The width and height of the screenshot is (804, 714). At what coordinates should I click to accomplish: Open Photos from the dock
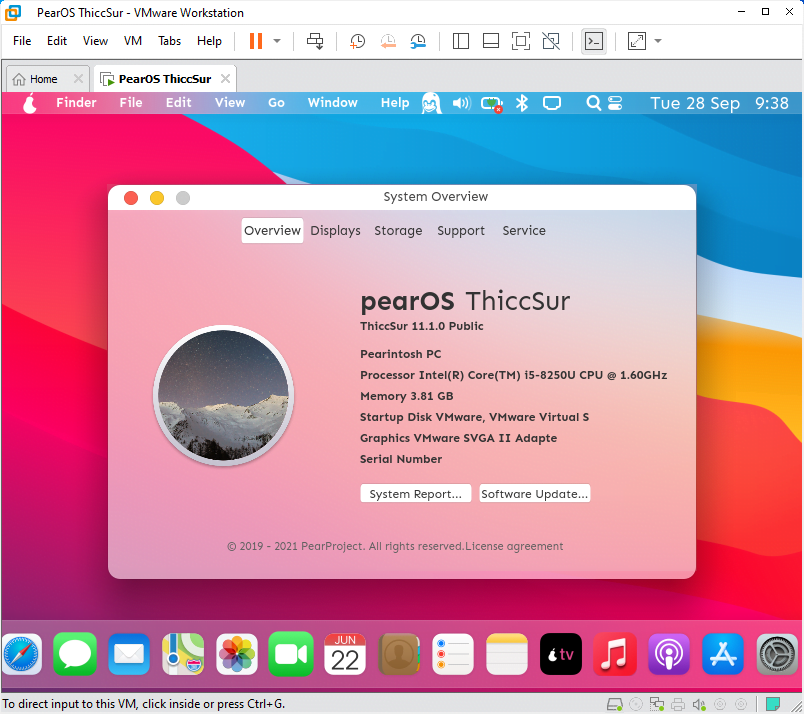coord(237,654)
